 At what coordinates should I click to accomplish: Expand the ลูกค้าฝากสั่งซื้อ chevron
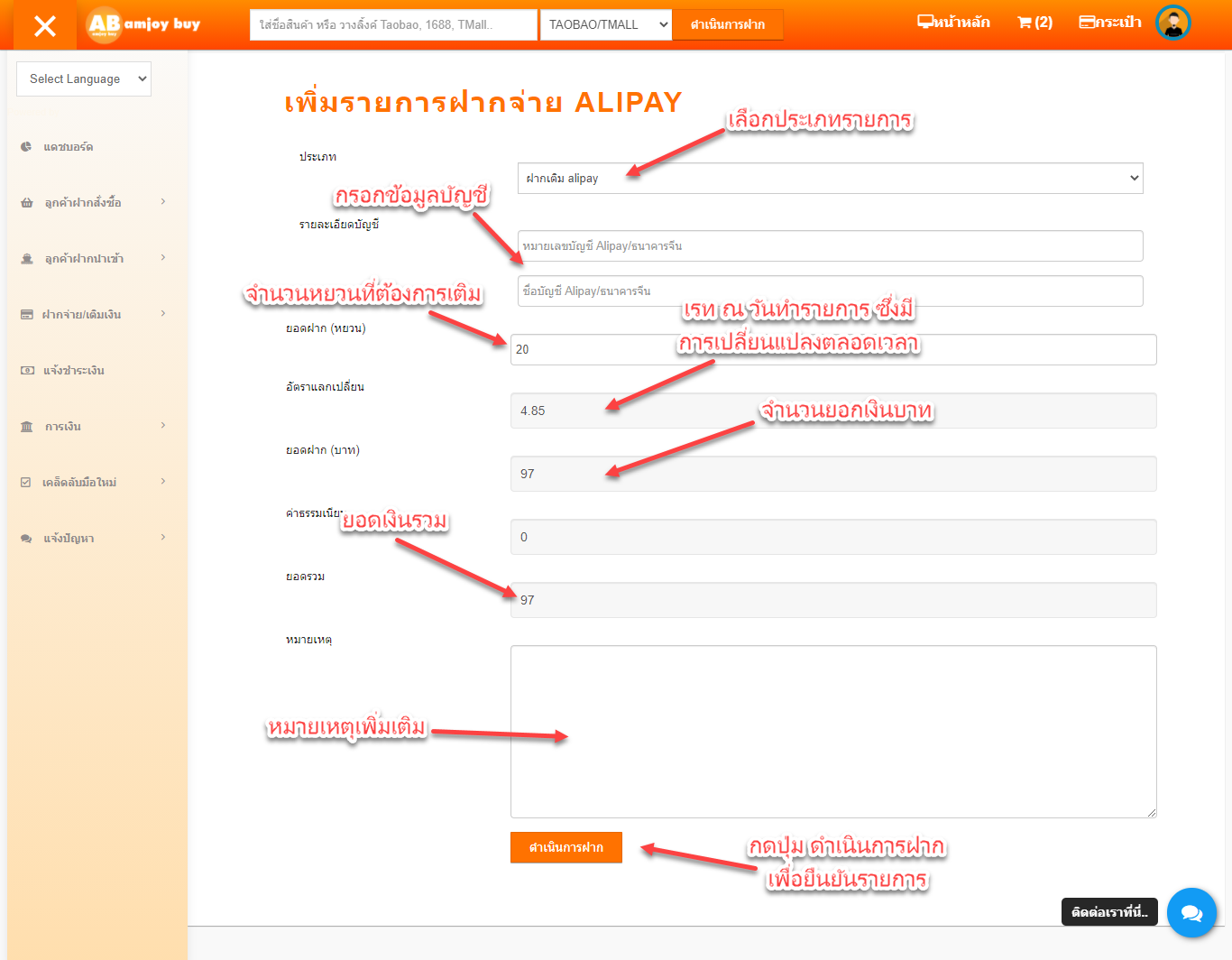163,201
